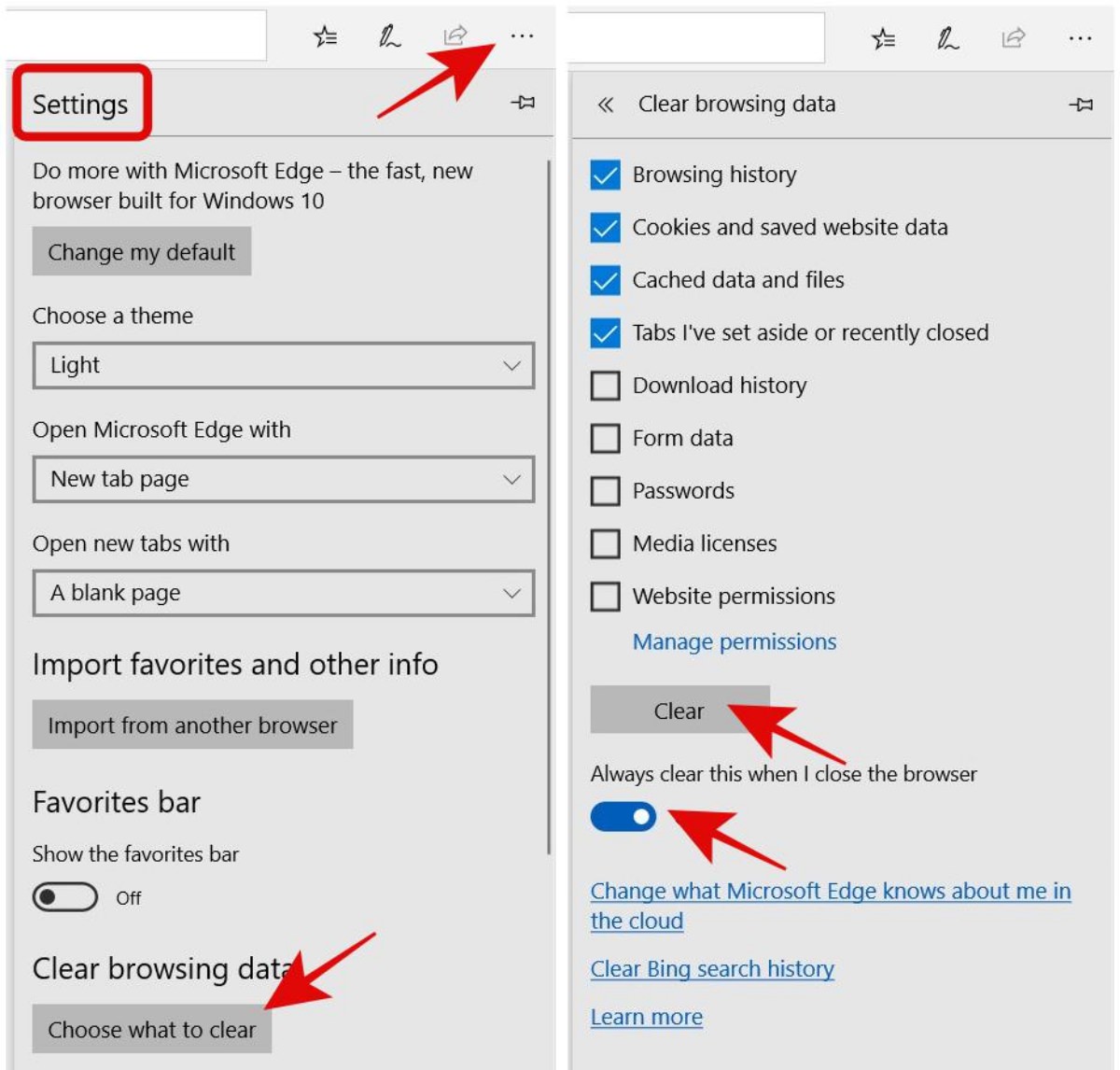The height and width of the screenshot is (1070, 1120).
Task: Check the Passwords checkbox
Action: pos(603,489)
